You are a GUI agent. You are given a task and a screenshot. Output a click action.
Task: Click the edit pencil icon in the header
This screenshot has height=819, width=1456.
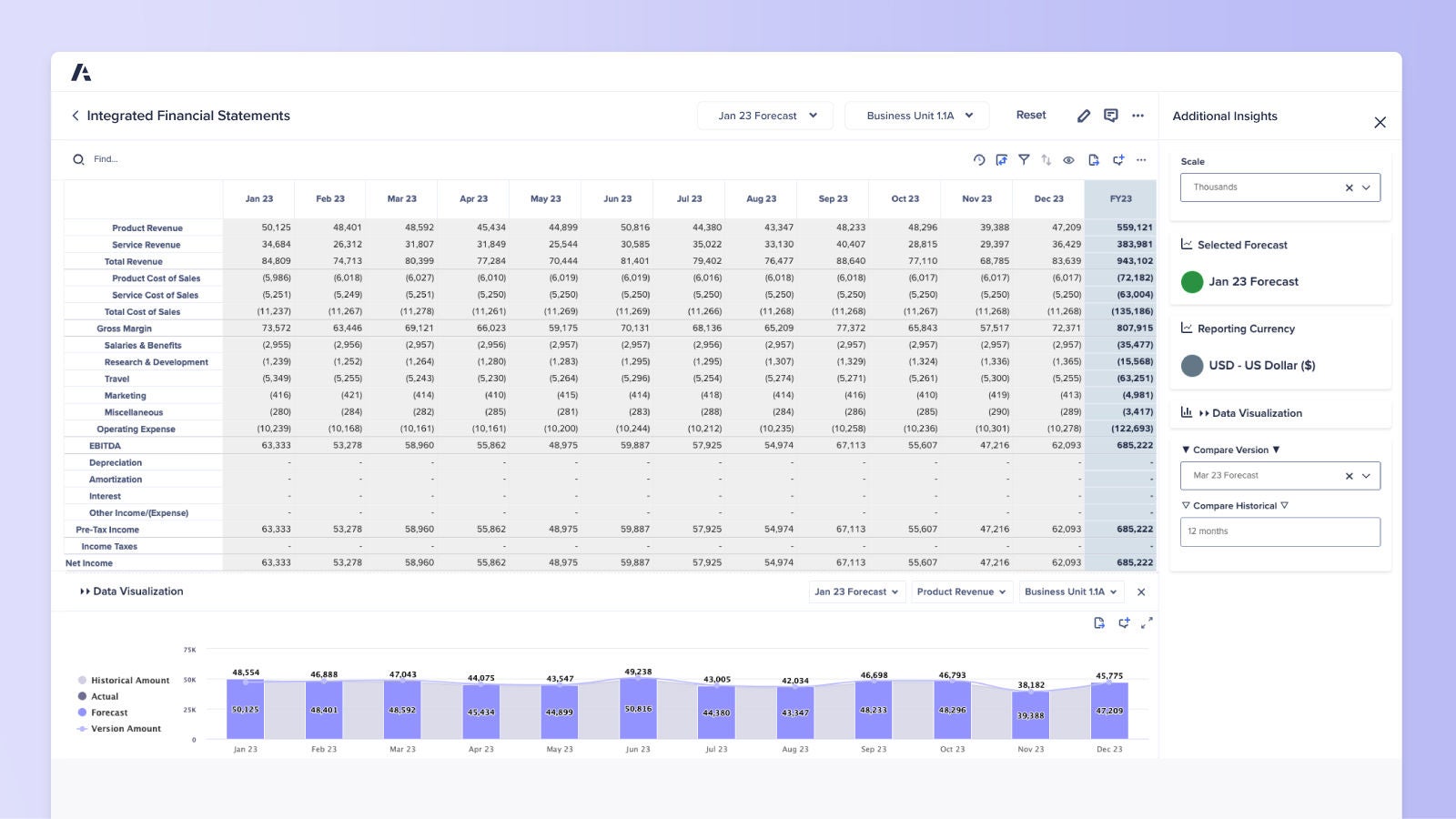pos(1083,116)
